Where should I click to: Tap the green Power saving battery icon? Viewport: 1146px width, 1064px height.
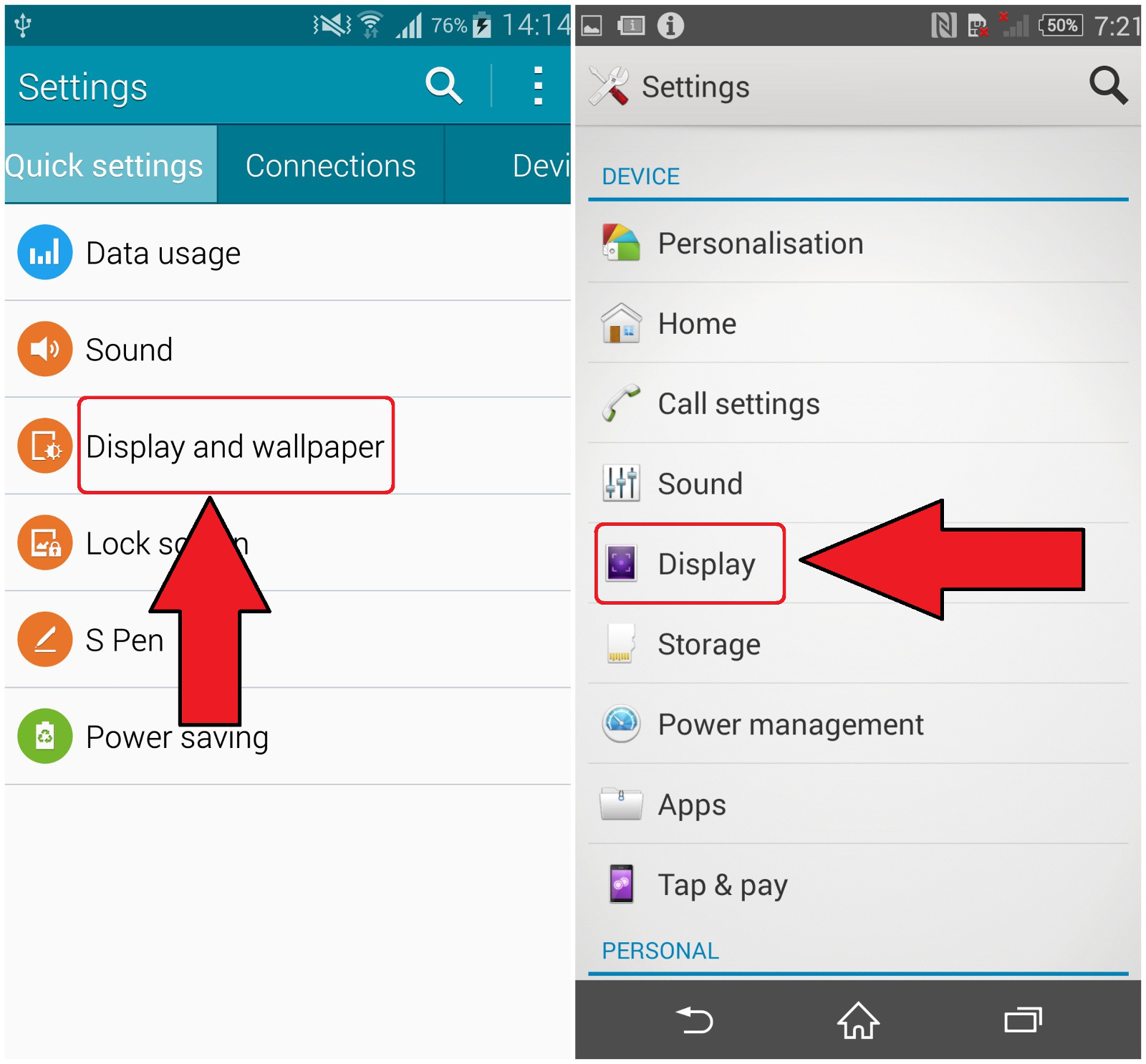click(45, 736)
